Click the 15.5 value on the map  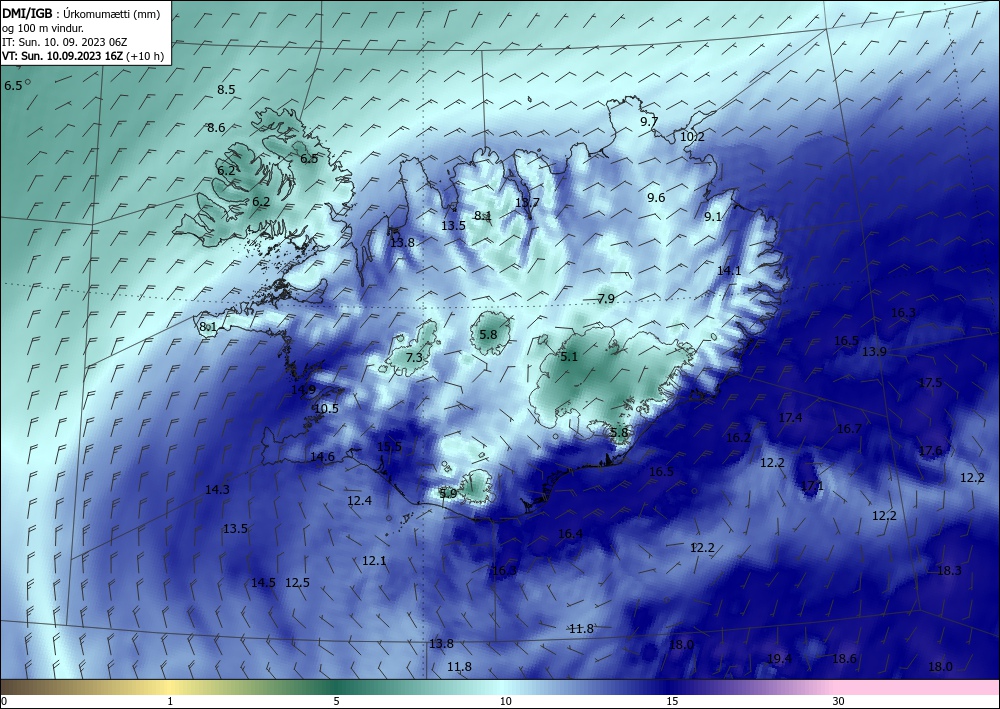(x=390, y=447)
